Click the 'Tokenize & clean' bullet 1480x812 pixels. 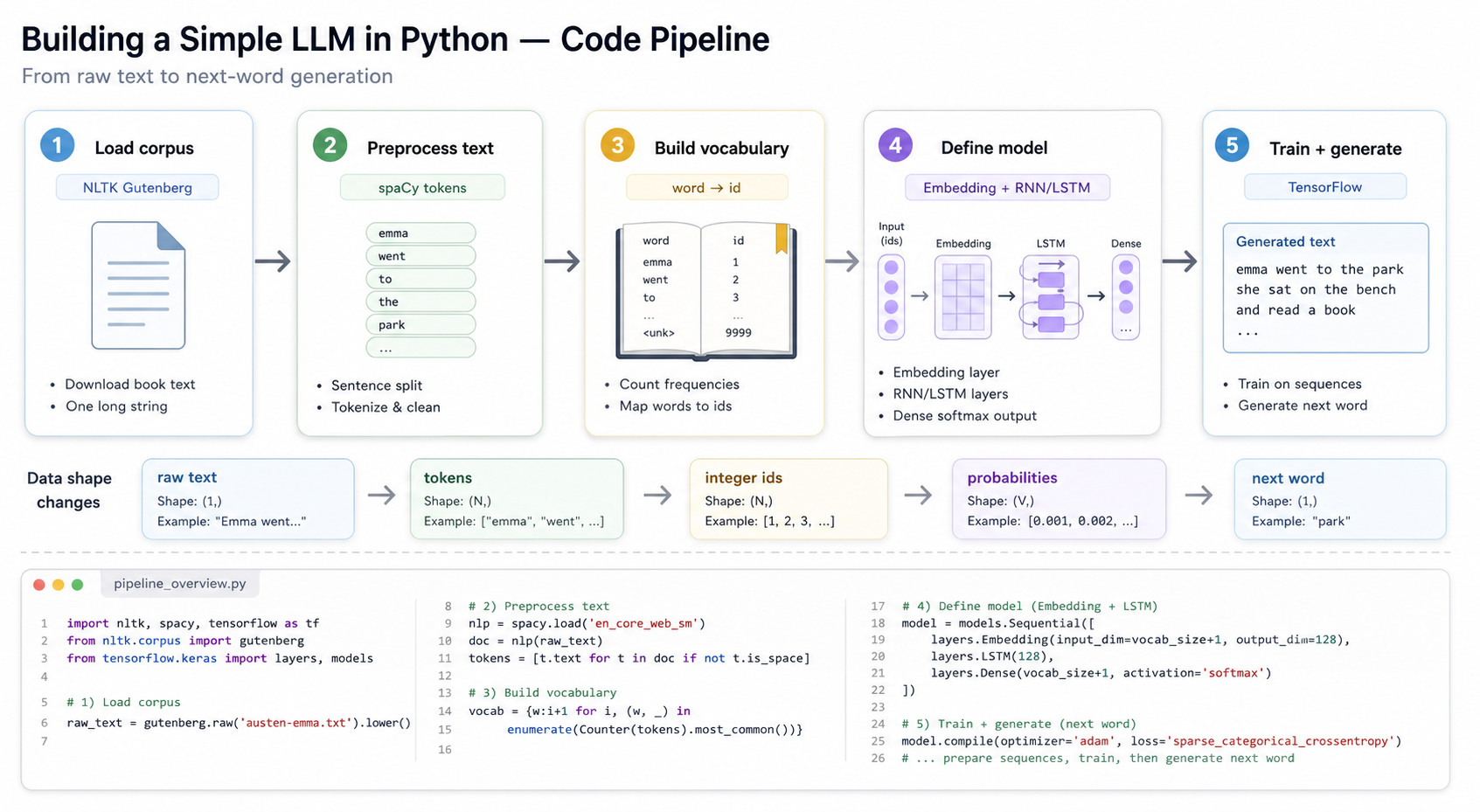pos(386,406)
